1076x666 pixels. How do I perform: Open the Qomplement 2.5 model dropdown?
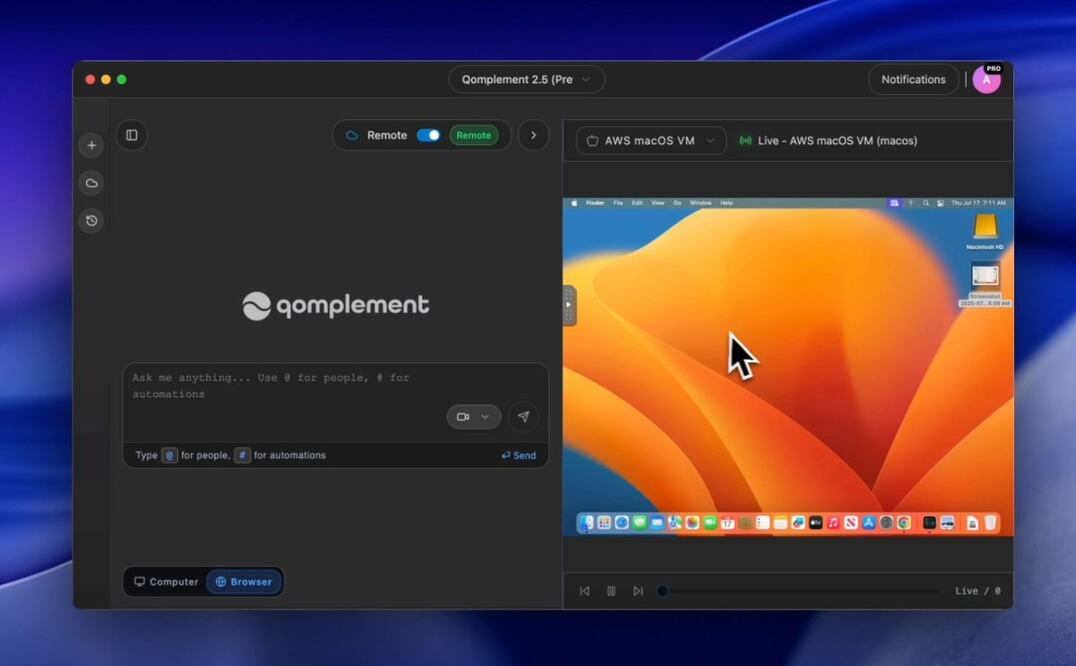coord(526,80)
